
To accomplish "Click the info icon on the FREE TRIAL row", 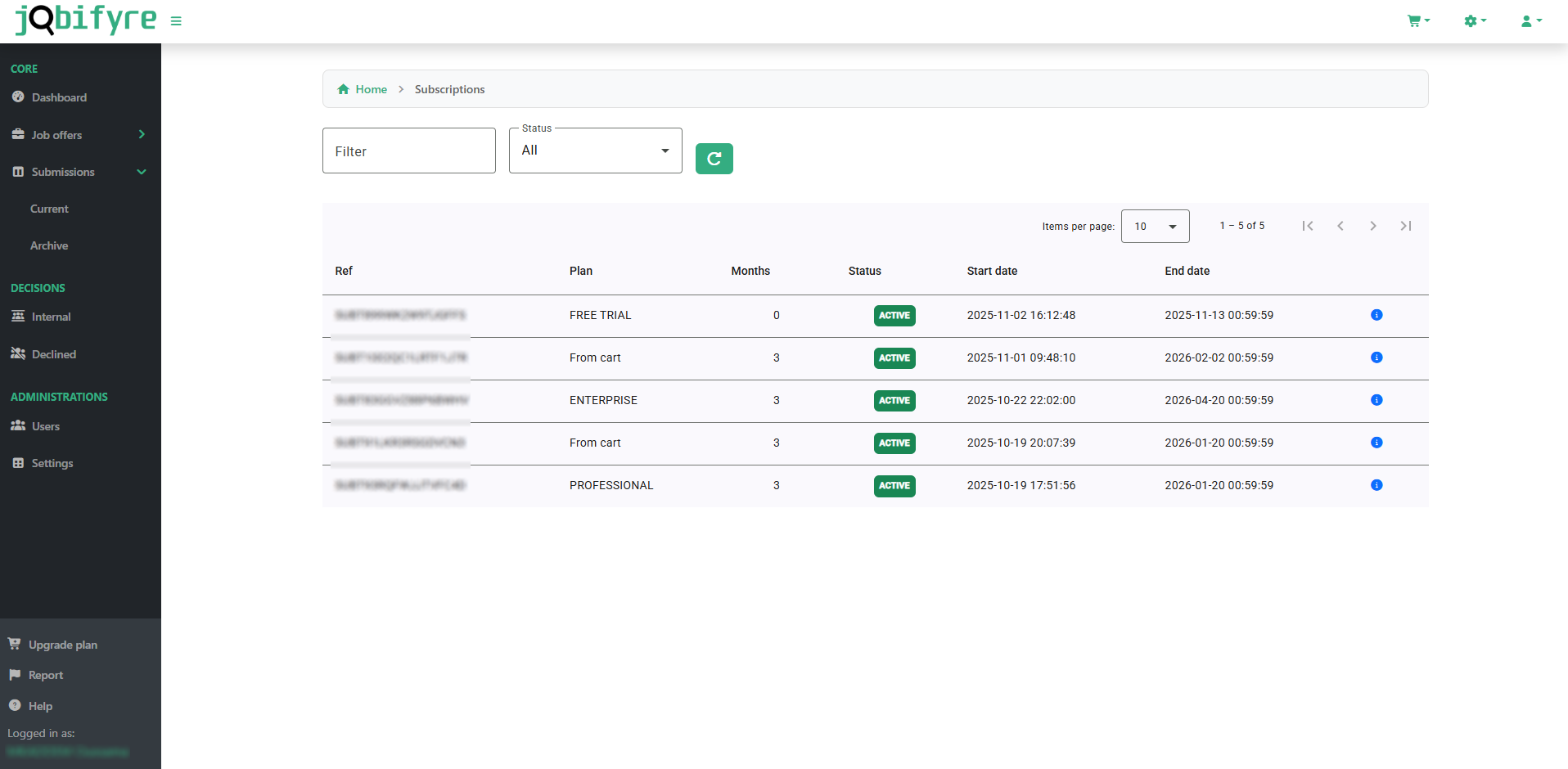I will click(x=1377, y=315).
